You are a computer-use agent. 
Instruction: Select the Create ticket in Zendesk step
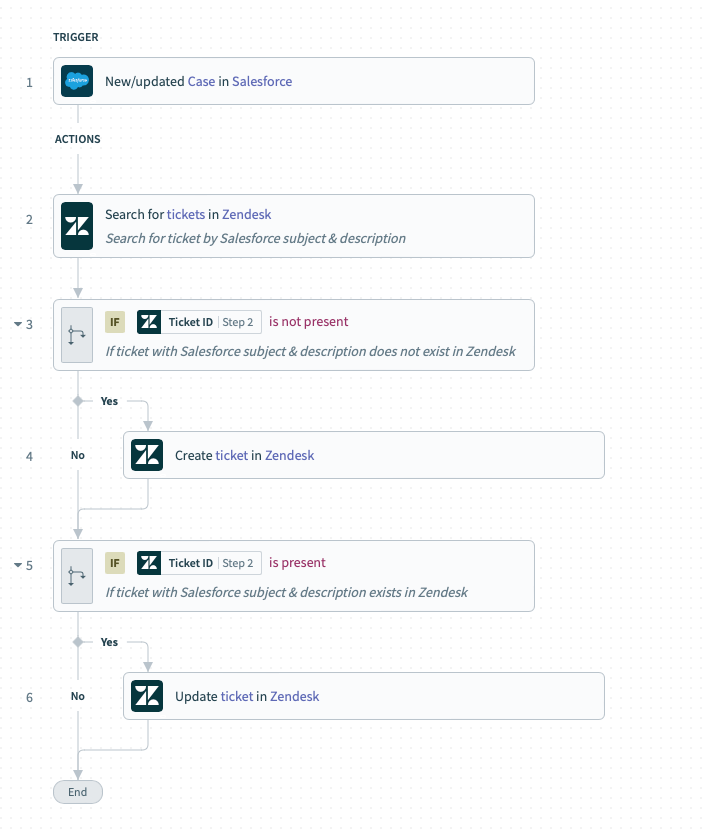click(x=364, y=455)
